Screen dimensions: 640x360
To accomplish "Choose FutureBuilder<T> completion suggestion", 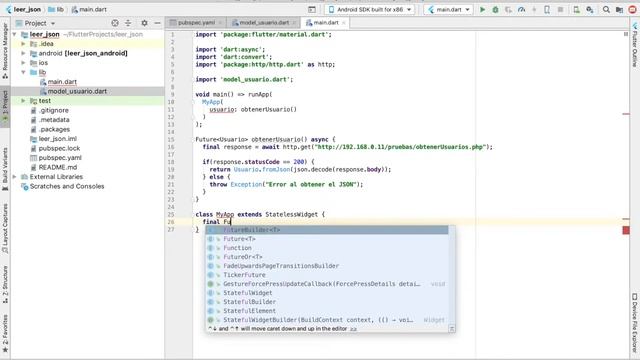I will coord(327,230).
